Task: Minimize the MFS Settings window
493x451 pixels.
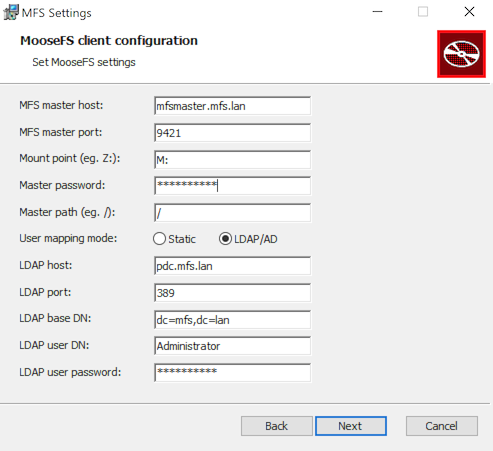Action: coord(377,12)
